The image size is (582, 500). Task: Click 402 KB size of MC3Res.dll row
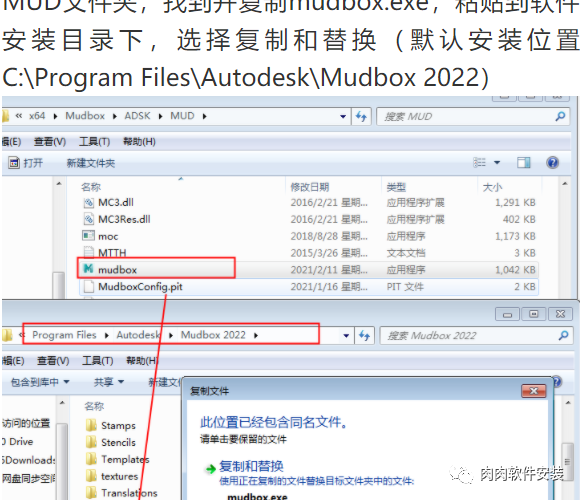519,219
